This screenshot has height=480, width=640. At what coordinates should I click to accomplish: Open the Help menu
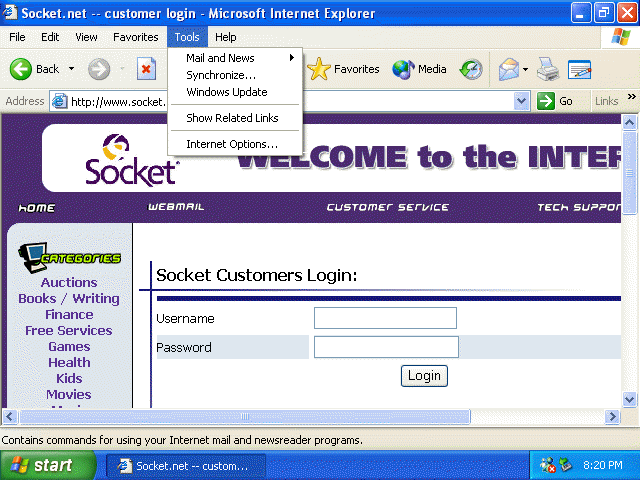(226, 37)
